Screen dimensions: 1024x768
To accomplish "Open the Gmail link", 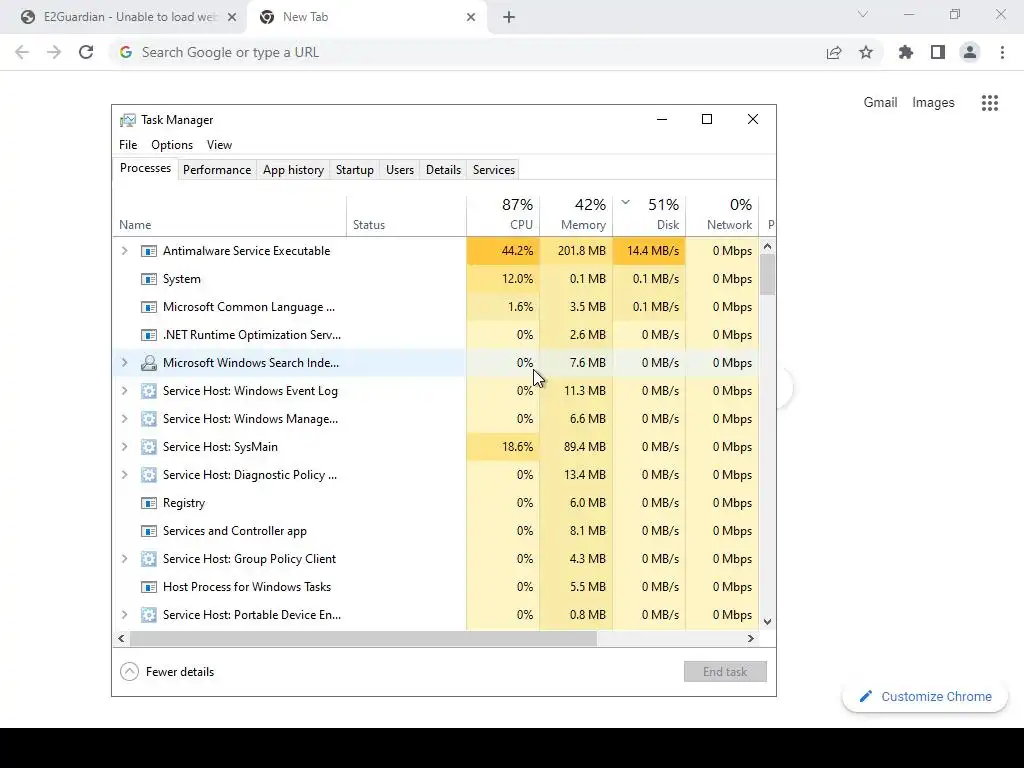I will [880, 103].
